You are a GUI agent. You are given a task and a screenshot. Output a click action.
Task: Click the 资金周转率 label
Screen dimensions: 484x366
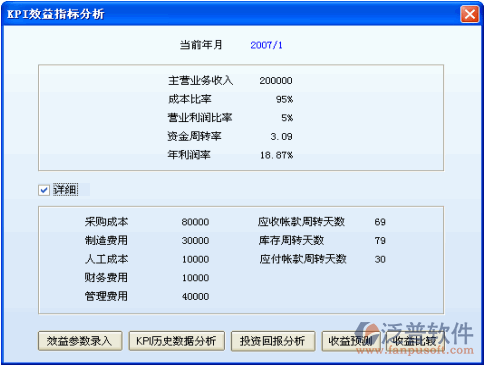[194, 136]
